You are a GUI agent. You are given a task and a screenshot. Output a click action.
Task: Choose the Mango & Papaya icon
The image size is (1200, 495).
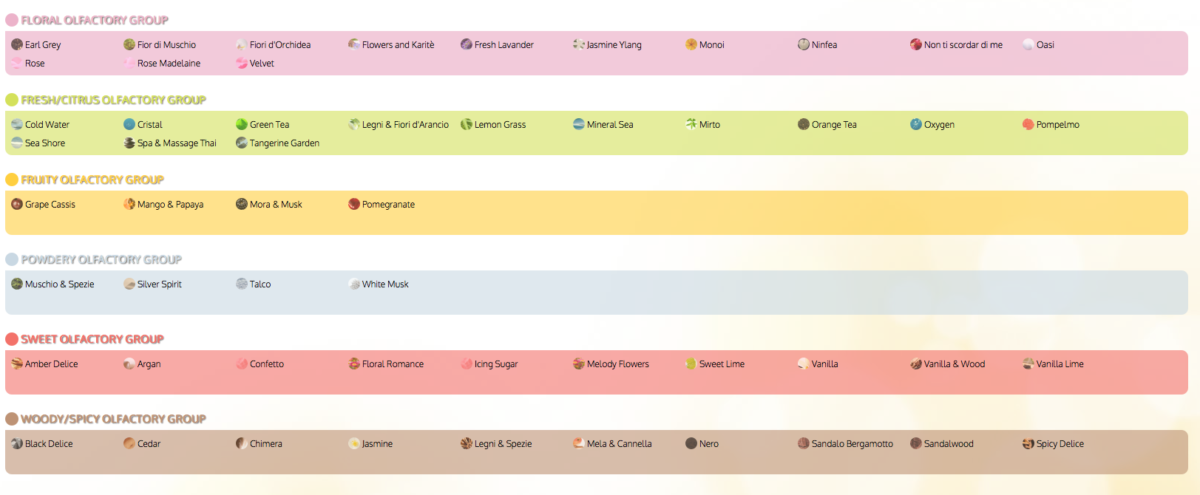click(129, 204)
